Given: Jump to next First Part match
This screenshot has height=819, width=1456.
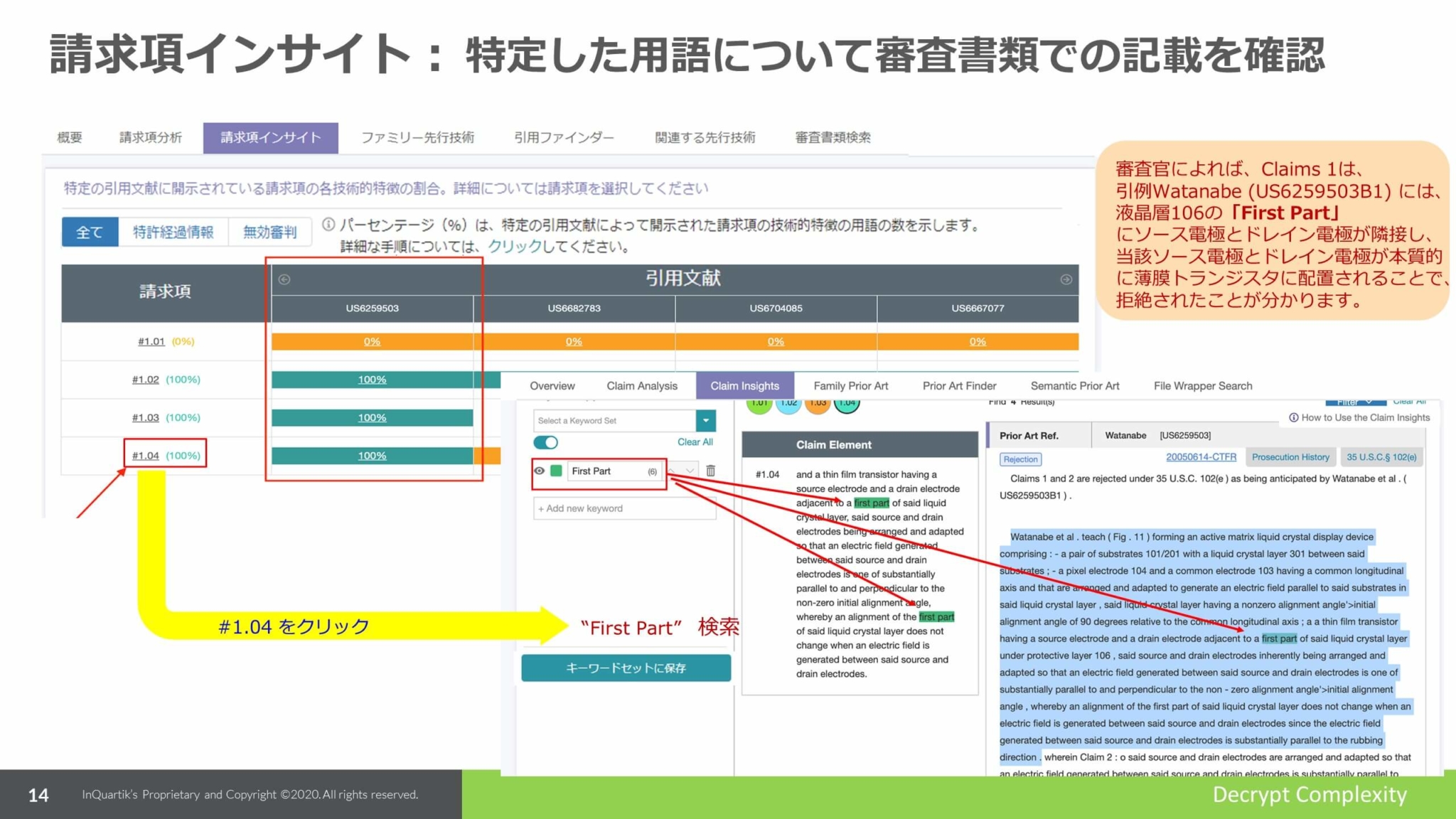Looking at the screenshot, I should click(x=690, y=471).
